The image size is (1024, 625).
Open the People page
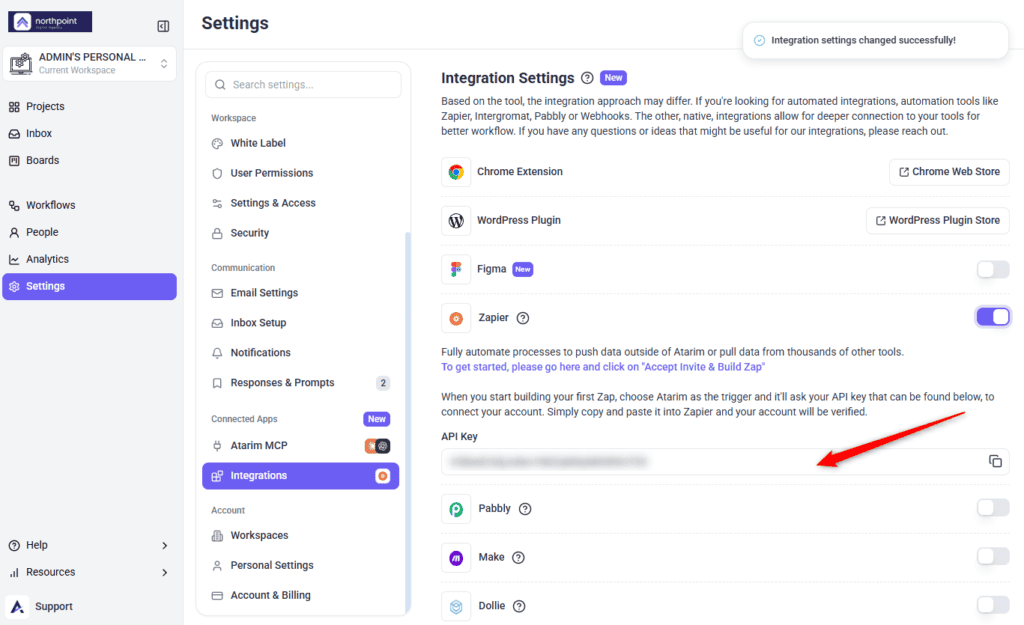[89, 232]
